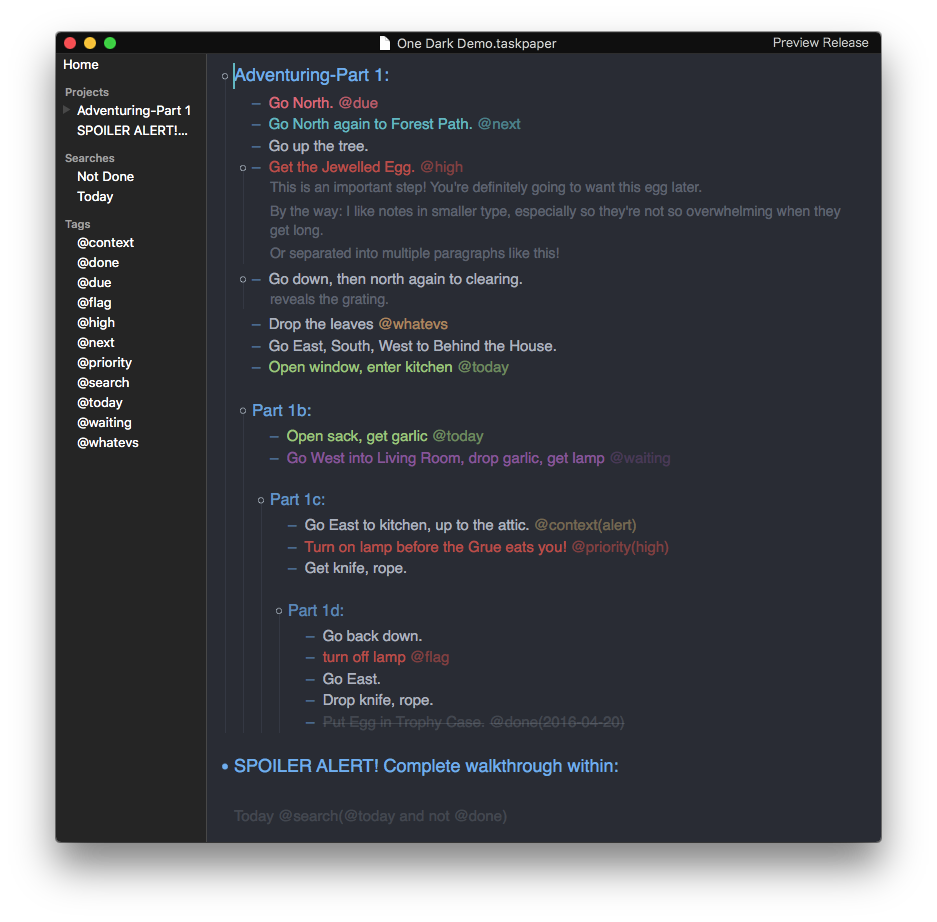Click the struck-out Put Egg in Trophy Case task
Viewport: 937px width, 922px height.
coord(403,722)
